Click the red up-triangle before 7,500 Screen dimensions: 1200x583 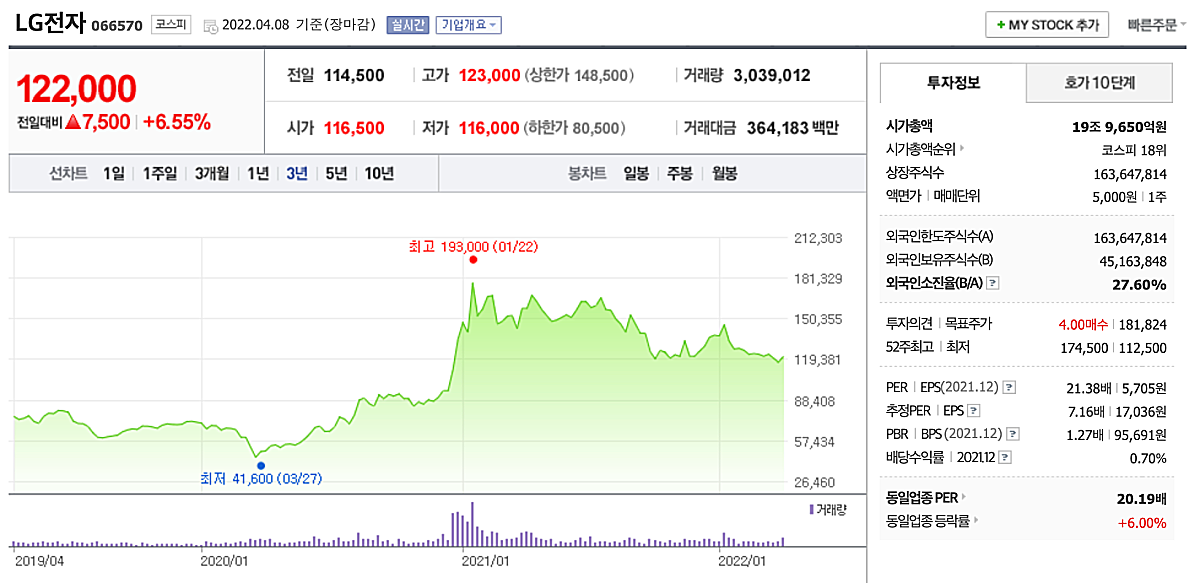pyautogui.click(x=72, y=122)
